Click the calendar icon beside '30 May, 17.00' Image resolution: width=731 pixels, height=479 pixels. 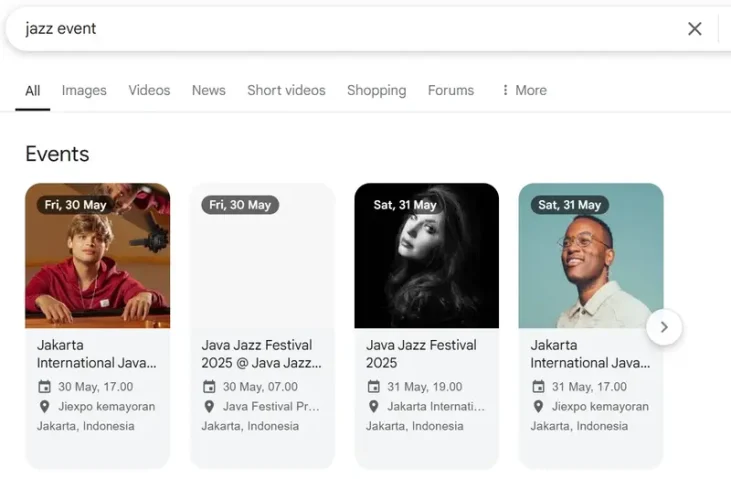[44, 387]
